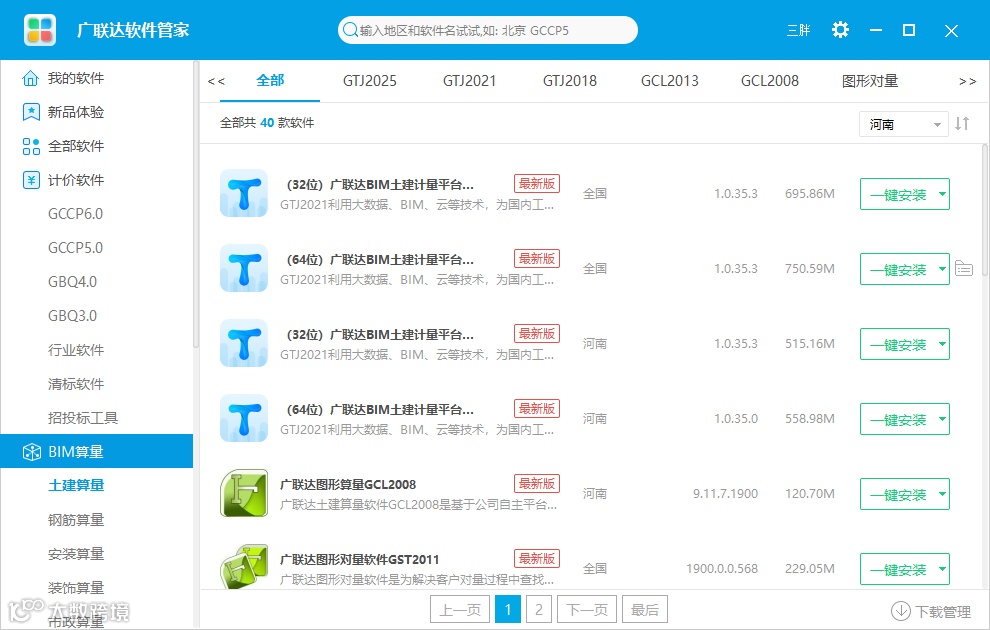Click the 下载管理 download arrow icon
Viewport: 990px width, 630px height.
click(900, 611)
